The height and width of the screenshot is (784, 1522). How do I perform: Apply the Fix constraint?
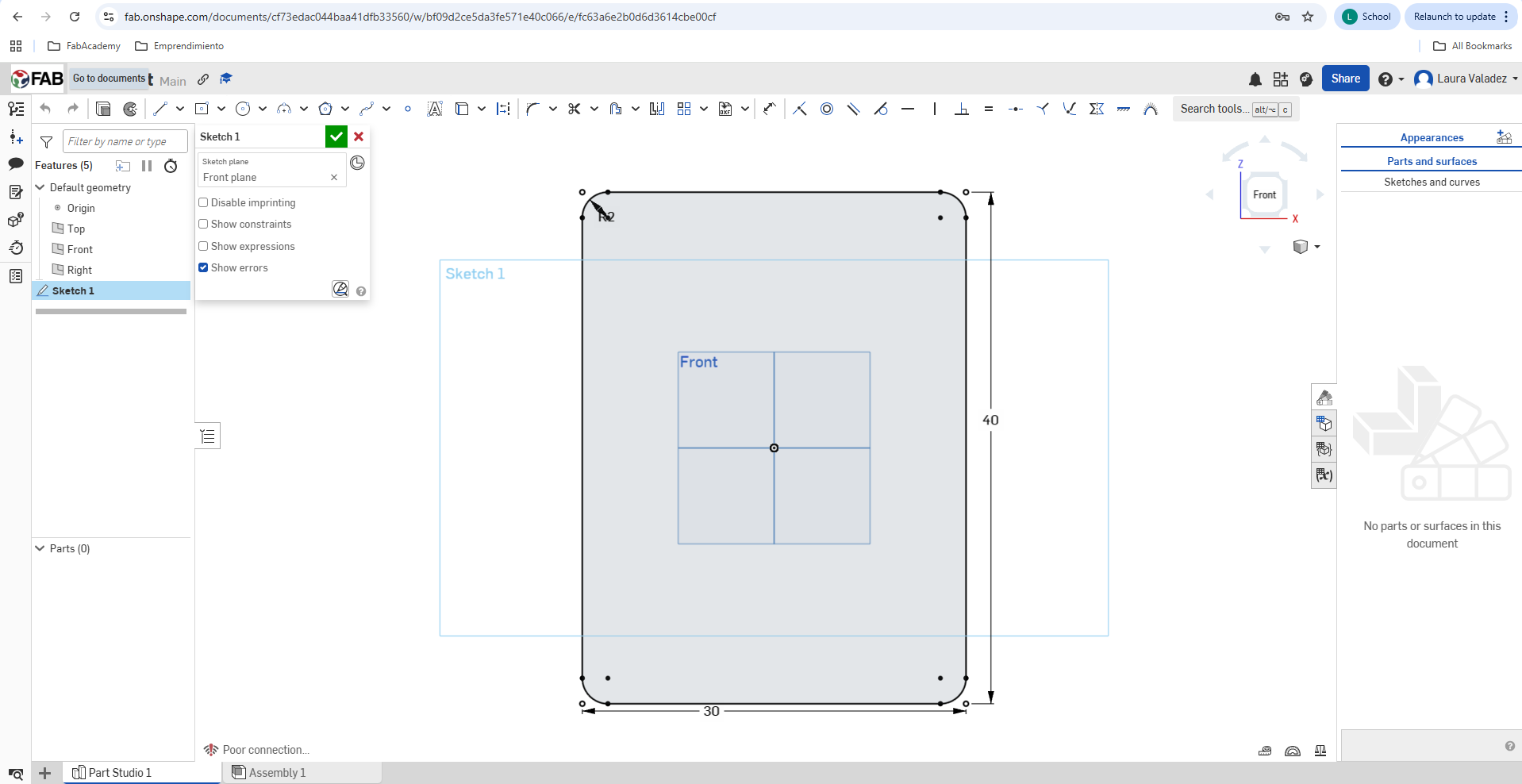pos(1124,109)
